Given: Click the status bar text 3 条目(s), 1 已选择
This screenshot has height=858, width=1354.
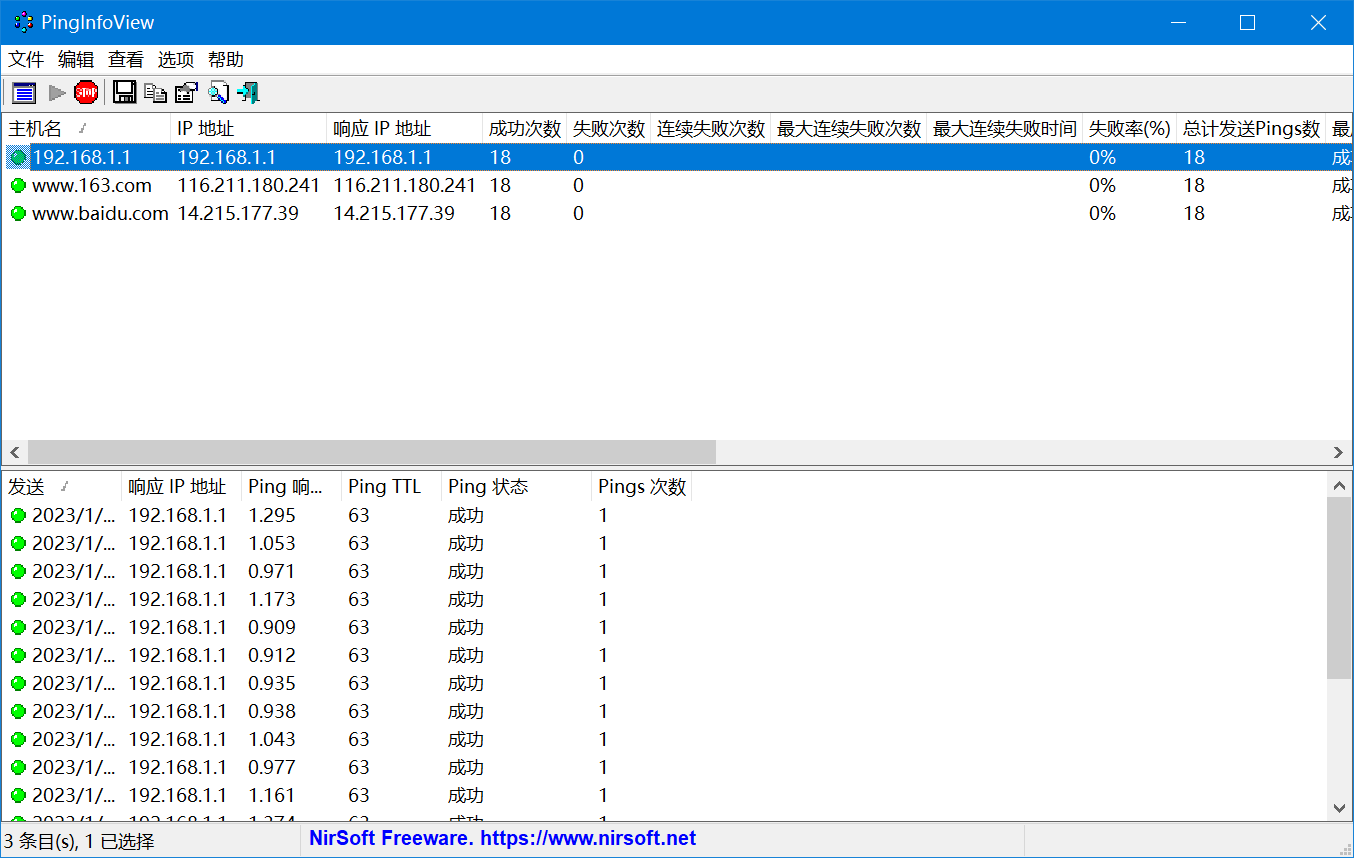Looking at the screenshot, I should 80,841.
